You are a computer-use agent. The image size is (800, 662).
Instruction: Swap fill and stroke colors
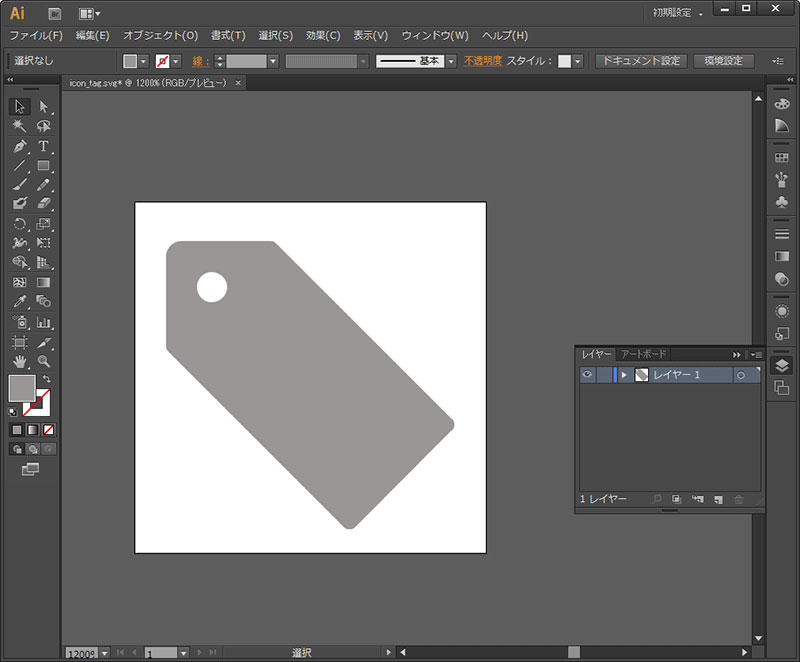[47, 379]
